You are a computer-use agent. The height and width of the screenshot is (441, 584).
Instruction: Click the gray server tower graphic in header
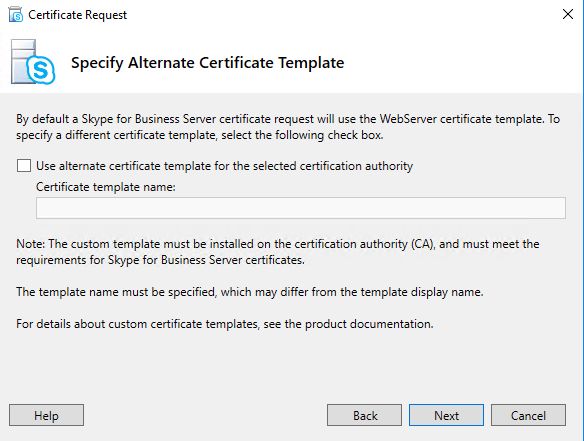coord(23,61)
